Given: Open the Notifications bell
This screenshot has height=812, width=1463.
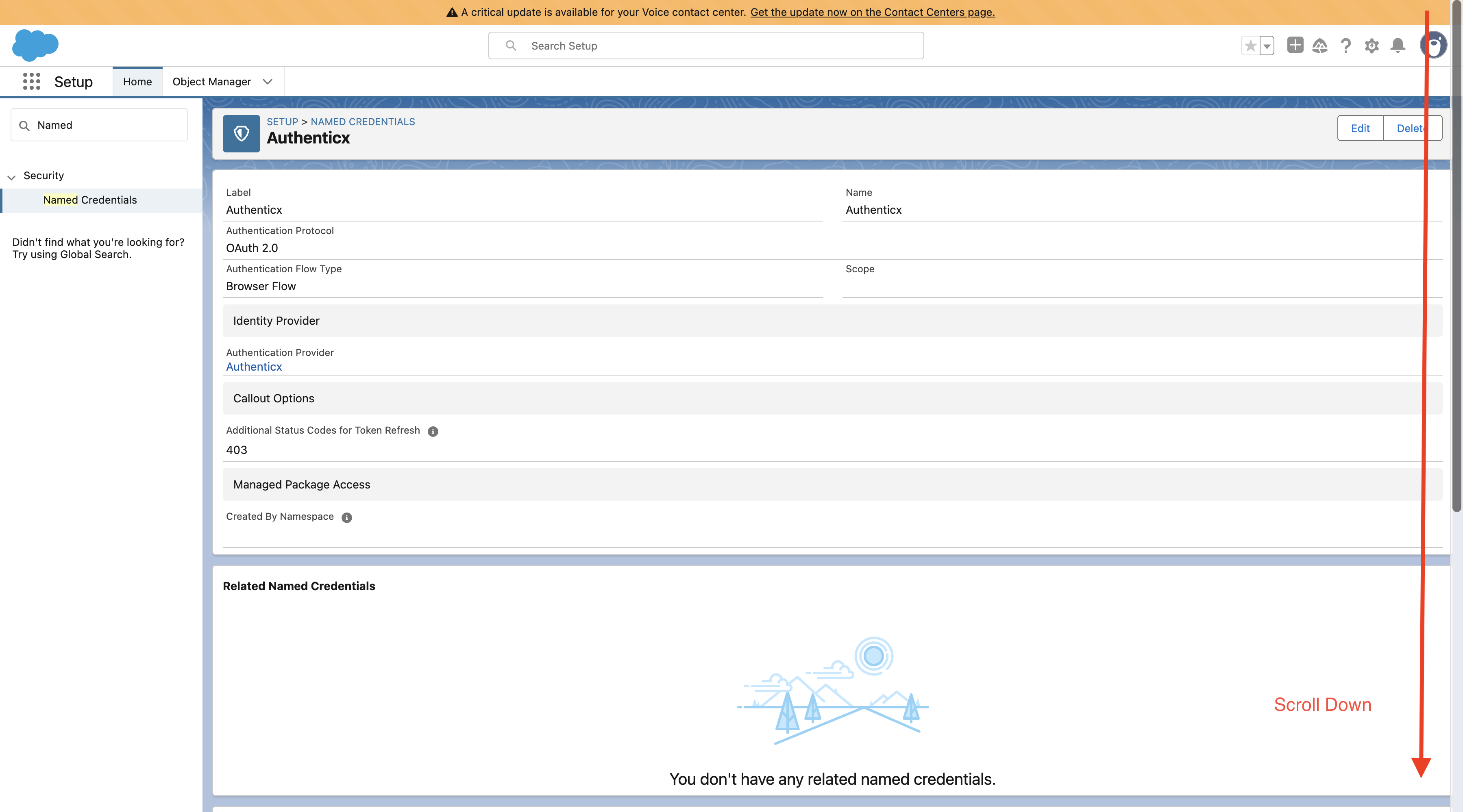Looking at the screenshot, I should [1398, 46].
